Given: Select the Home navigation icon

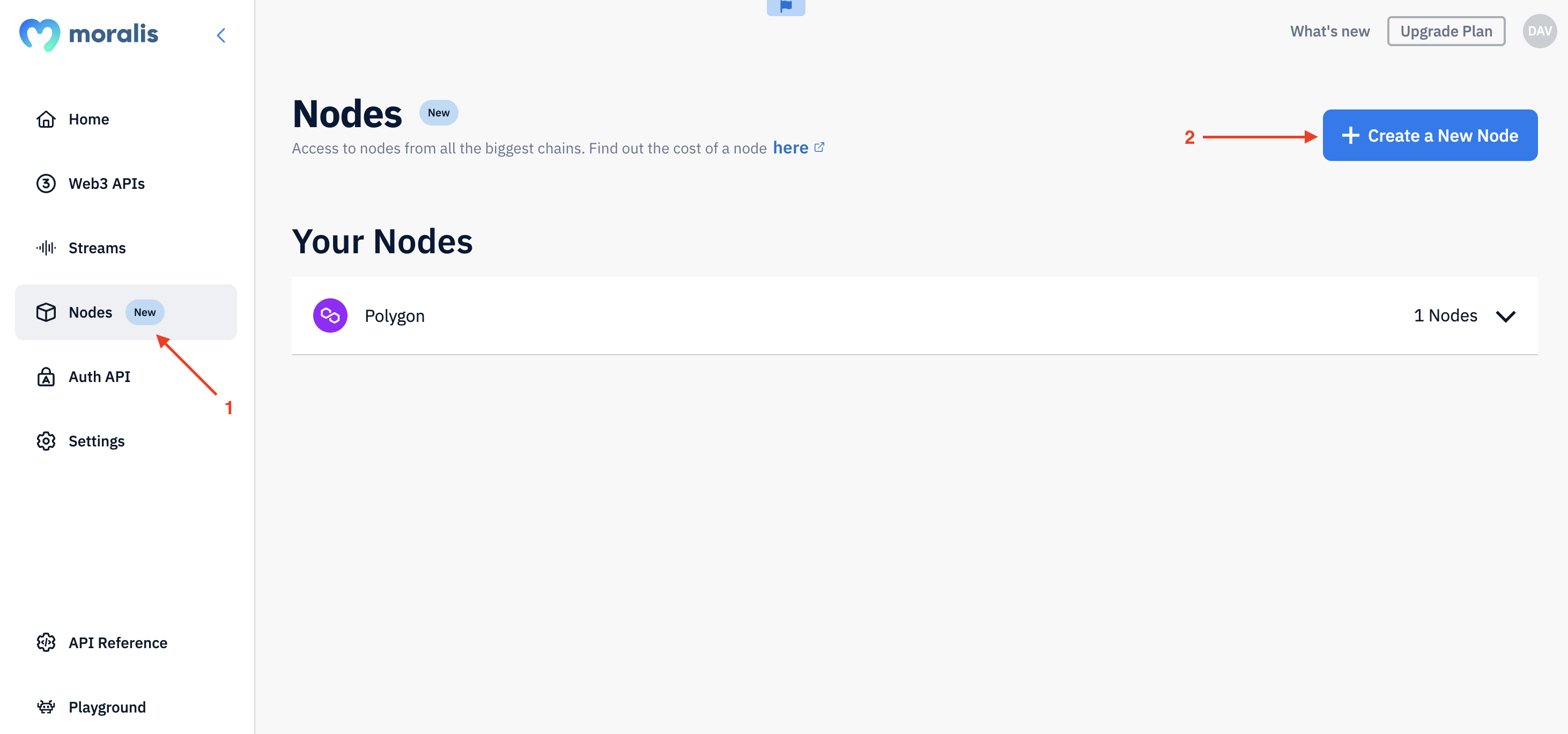Looking at the screenshot, I should (x=45, y=119).
